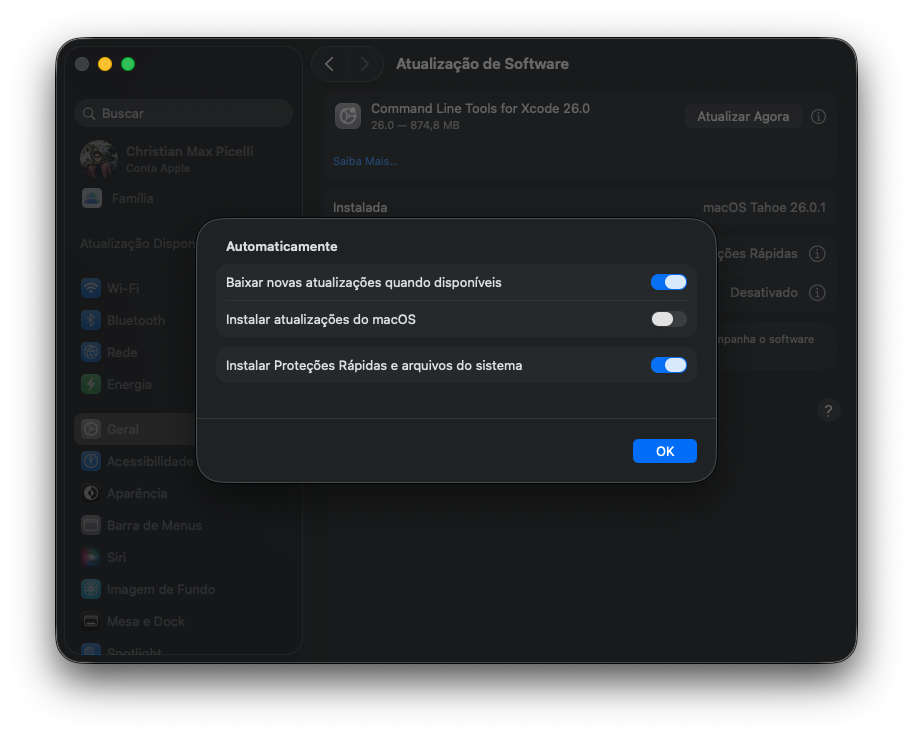
Task: Enable Instalar atualizações do macOS switch
Action: (668, 319)
